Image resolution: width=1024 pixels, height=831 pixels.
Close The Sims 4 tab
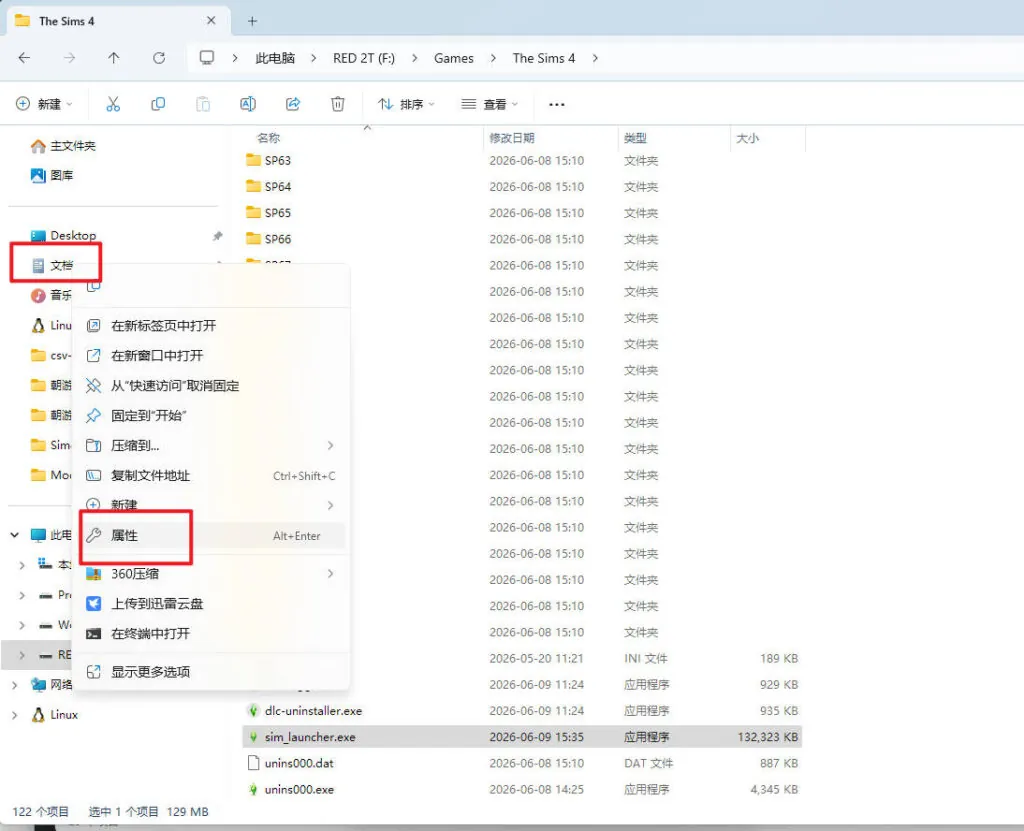click(211, 21)
